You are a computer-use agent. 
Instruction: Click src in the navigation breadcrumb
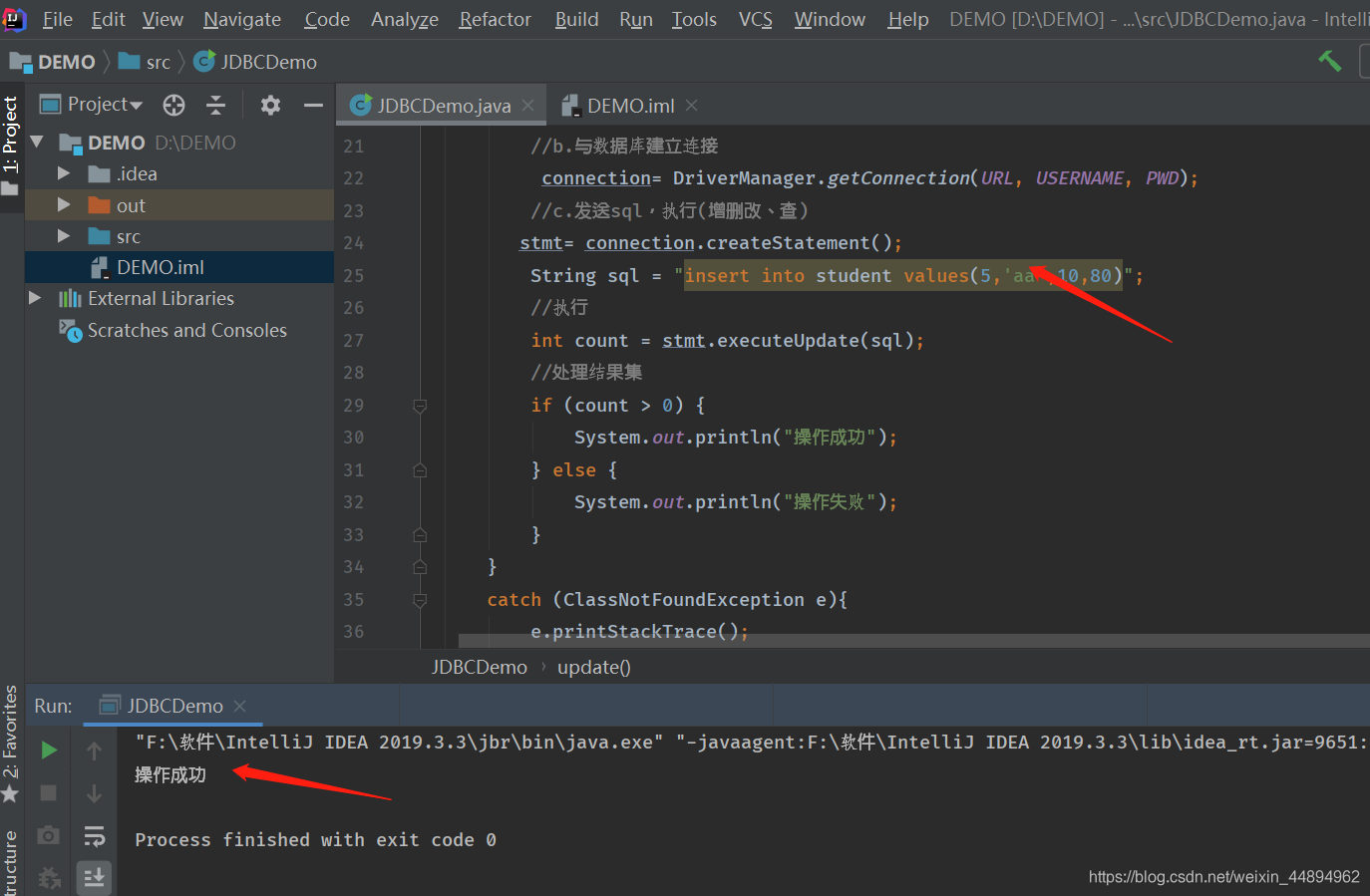(x=158, y=62)
